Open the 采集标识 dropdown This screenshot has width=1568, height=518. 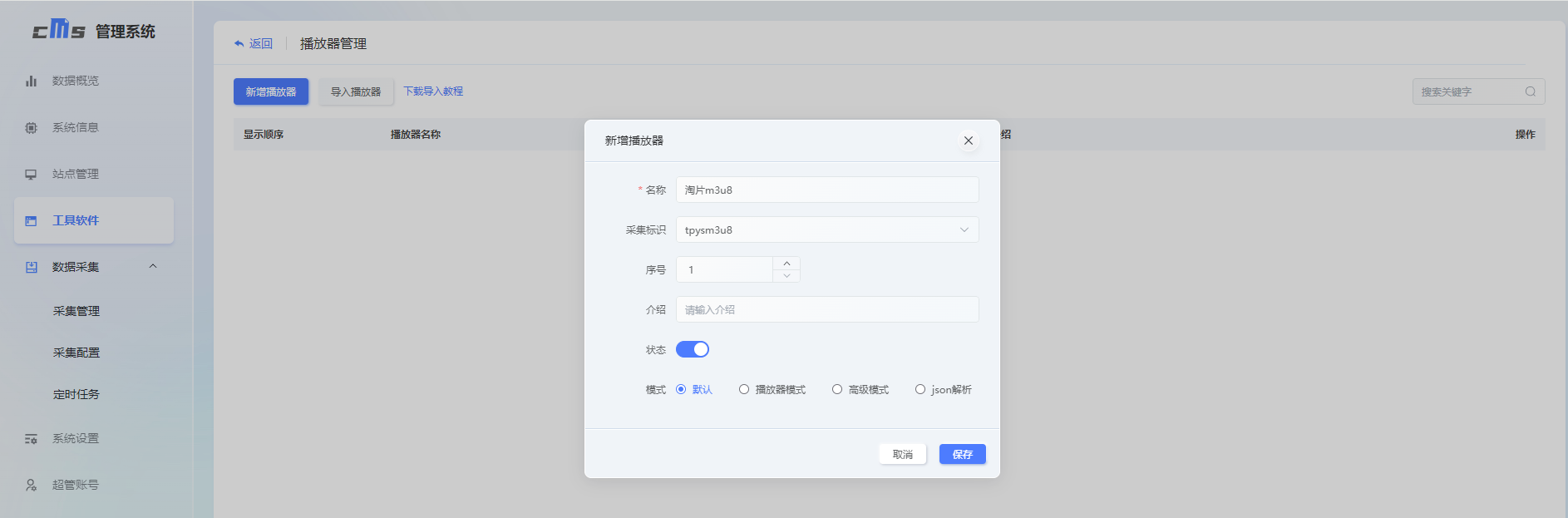coord(826,229)
